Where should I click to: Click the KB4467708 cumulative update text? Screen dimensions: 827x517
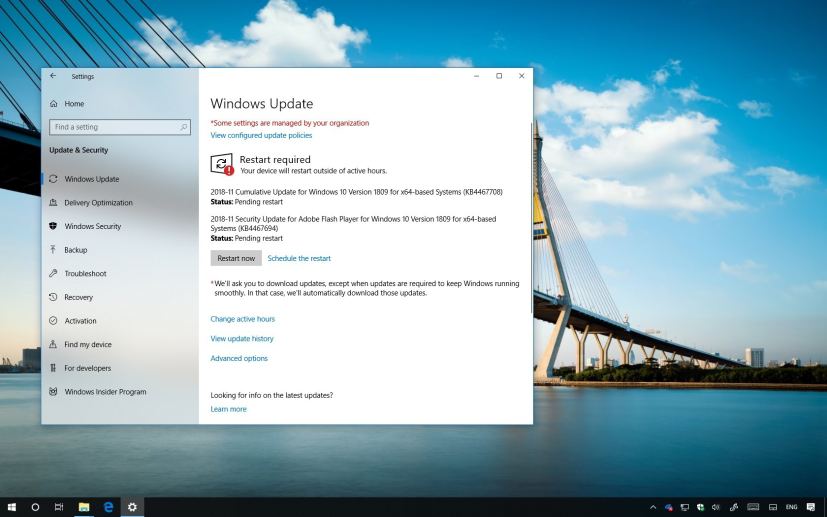[x=357, y=192]
